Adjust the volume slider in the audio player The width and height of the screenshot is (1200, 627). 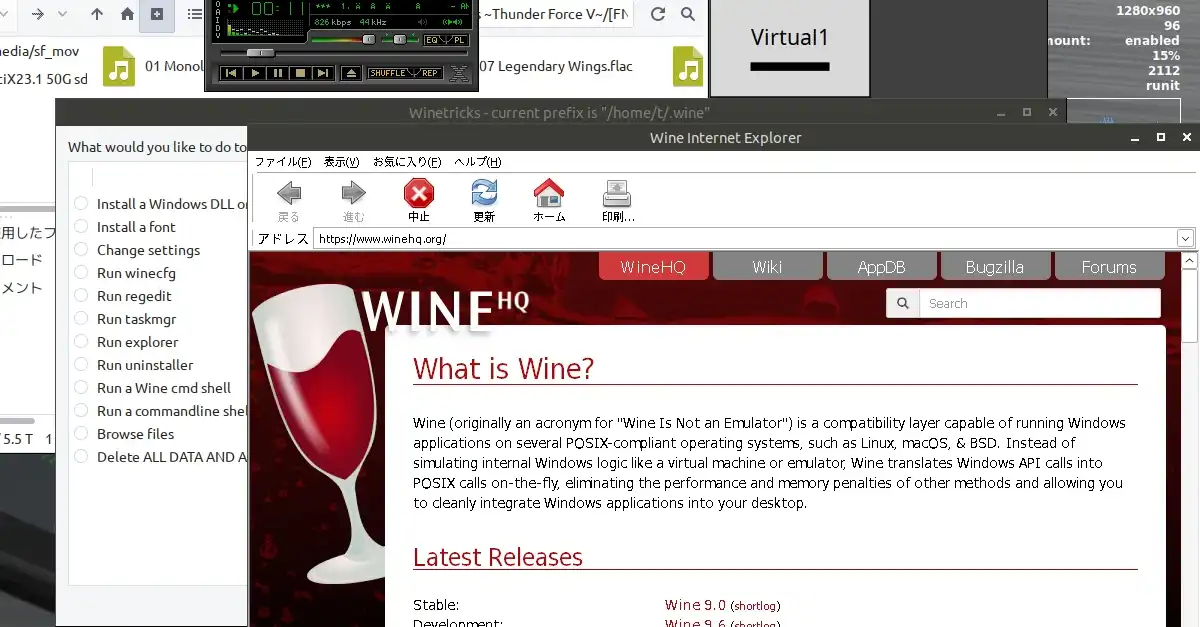(370, 40)
